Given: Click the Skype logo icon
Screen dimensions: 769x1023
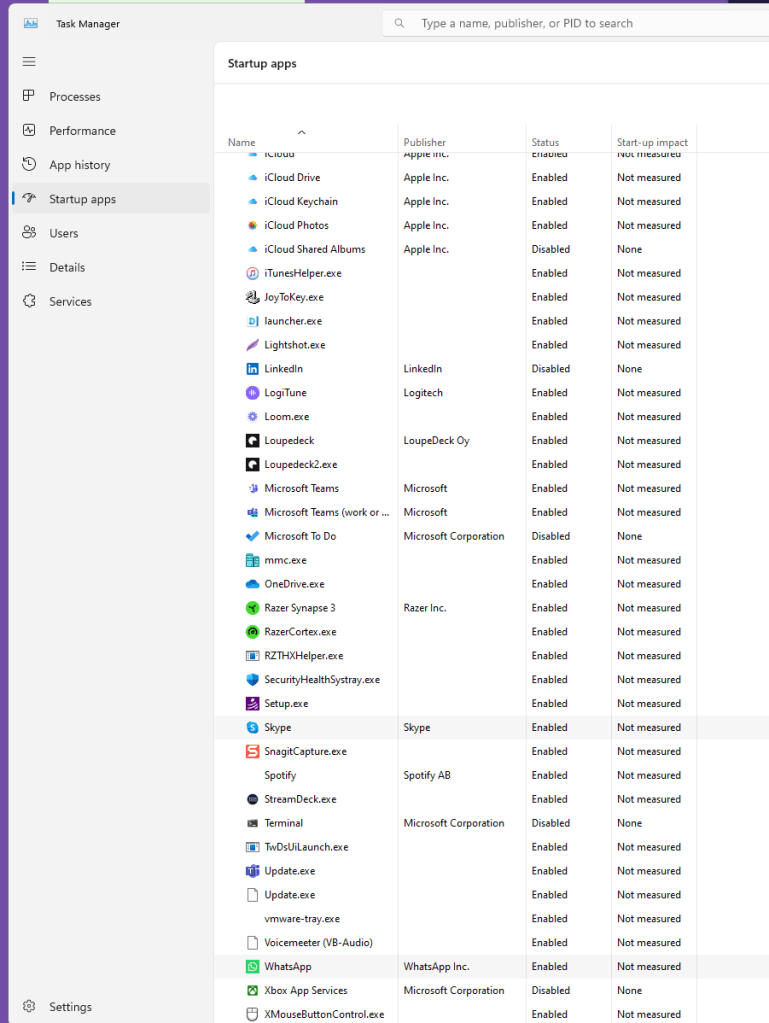Looking at the screenshot, I should pyautogui.click(x=252, y=727).
